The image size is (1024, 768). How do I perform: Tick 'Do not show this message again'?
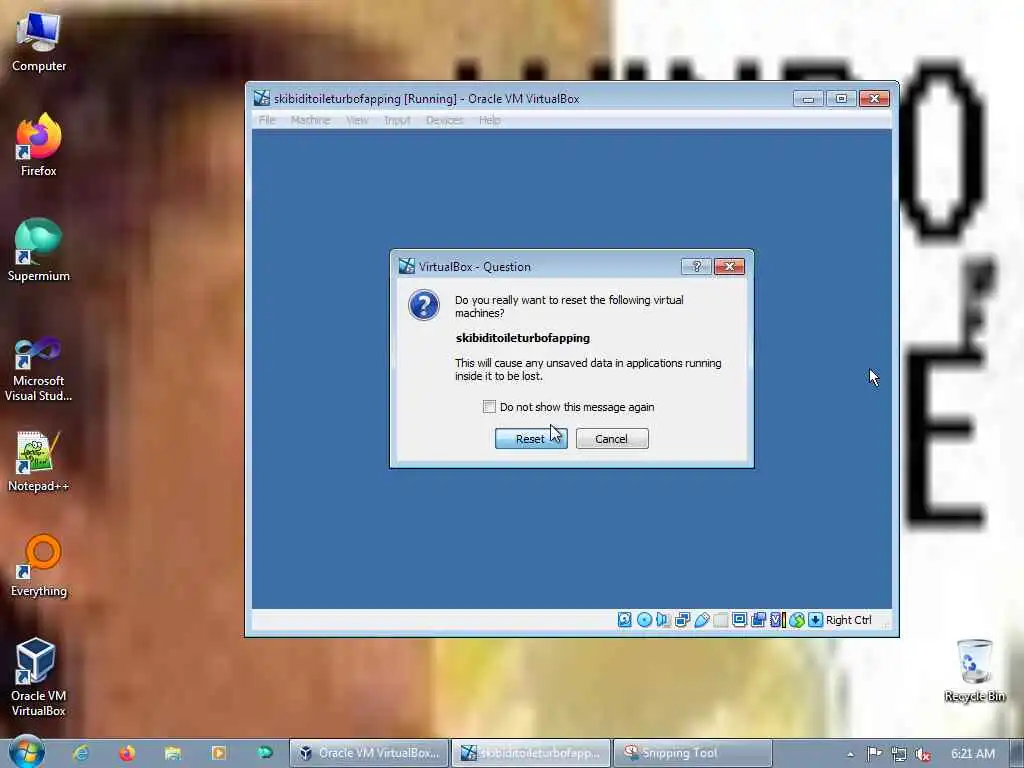pyautogui.click(x=489, y=407)
